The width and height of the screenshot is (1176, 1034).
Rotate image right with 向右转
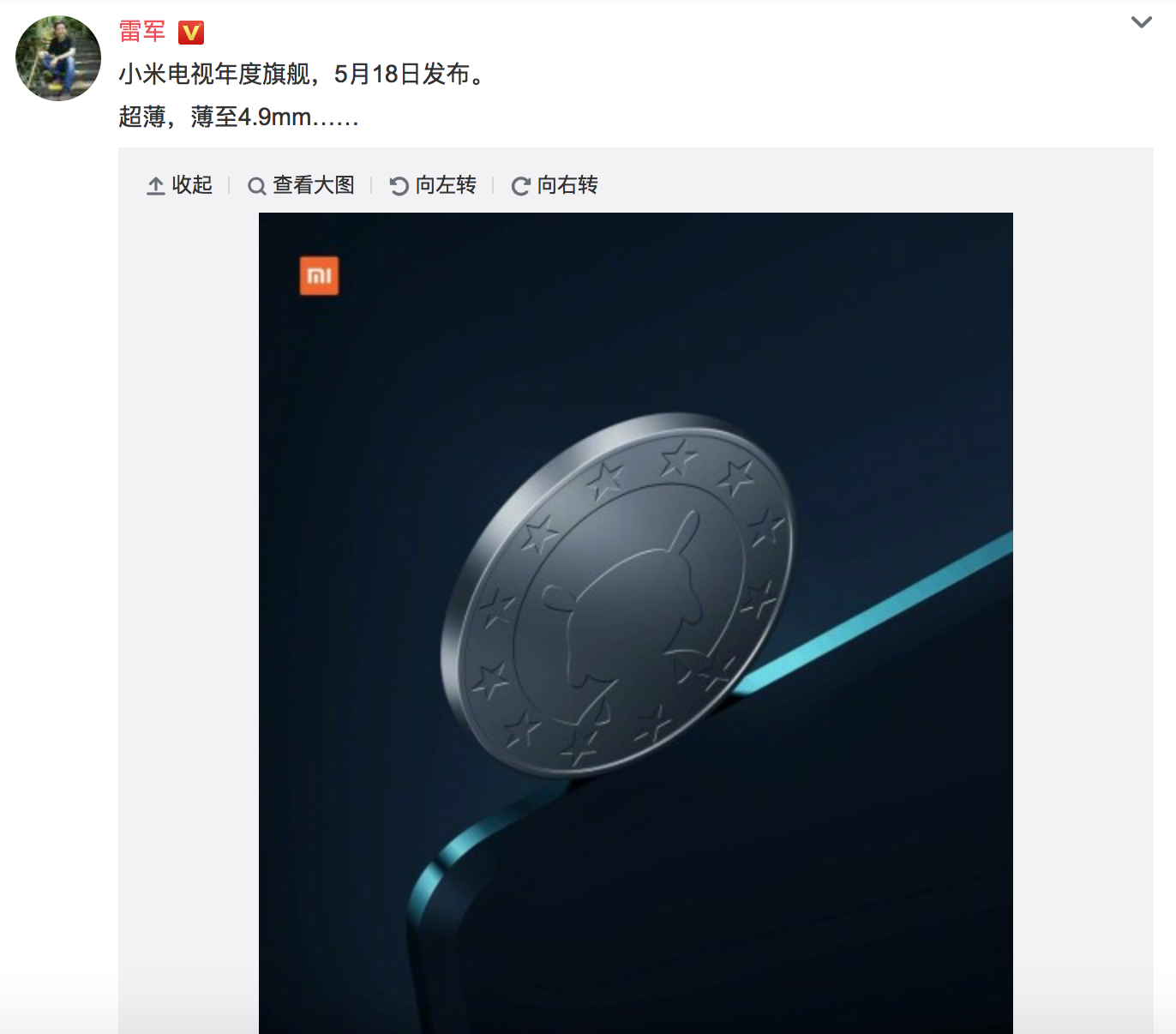pos(555,185)
